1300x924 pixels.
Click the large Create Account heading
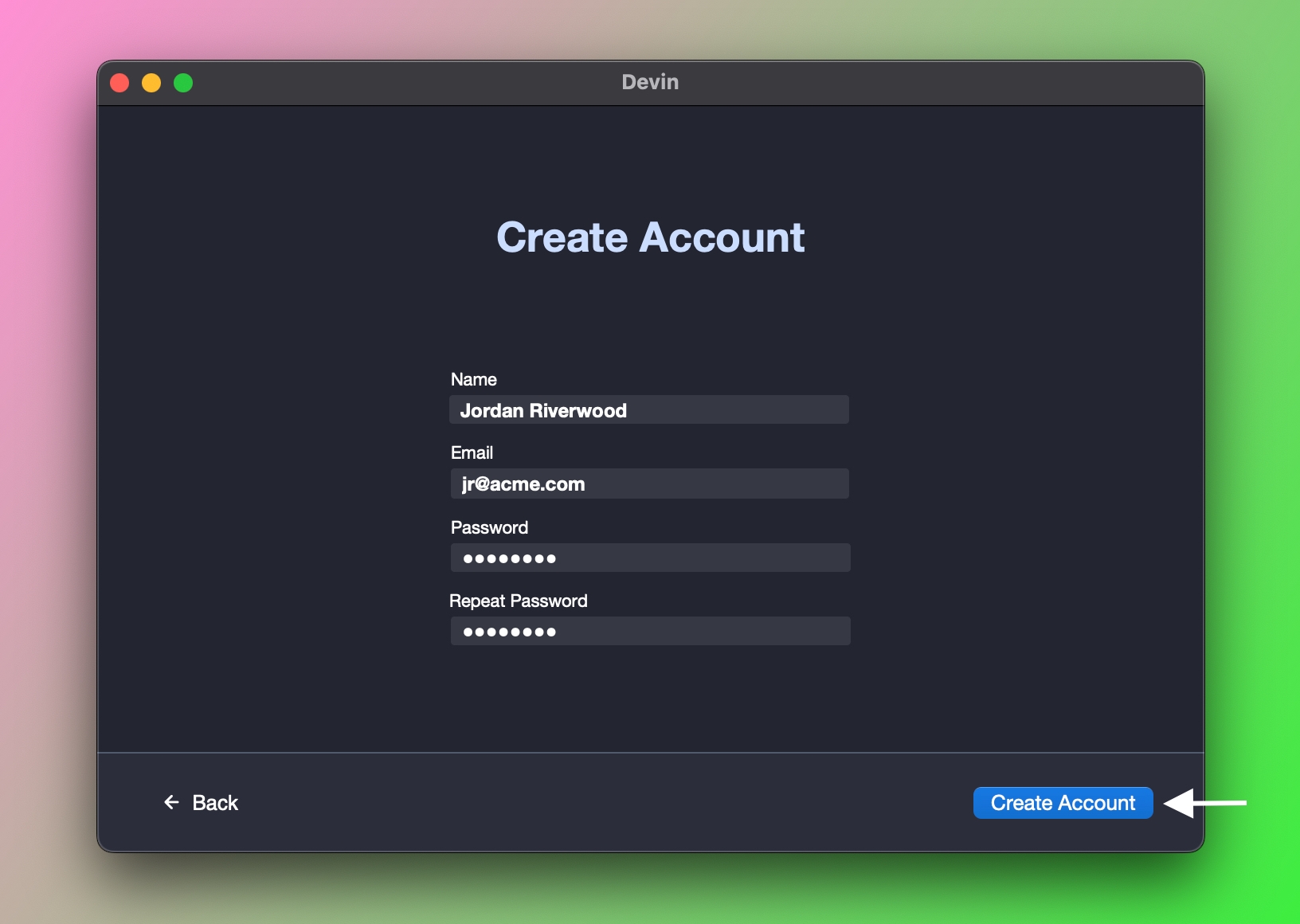pyautogui.click(x=650, y=237)
